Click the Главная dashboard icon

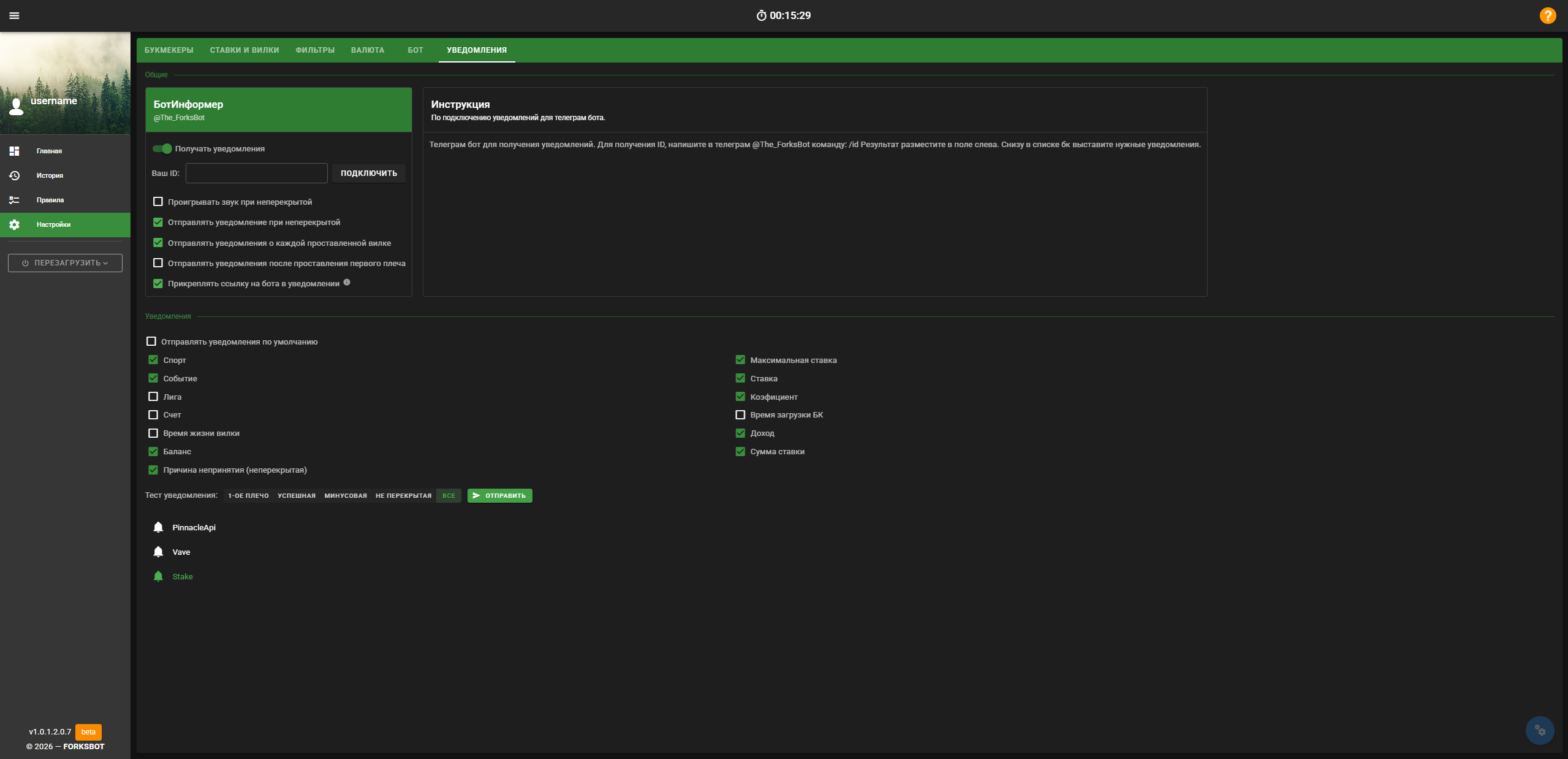14,151
